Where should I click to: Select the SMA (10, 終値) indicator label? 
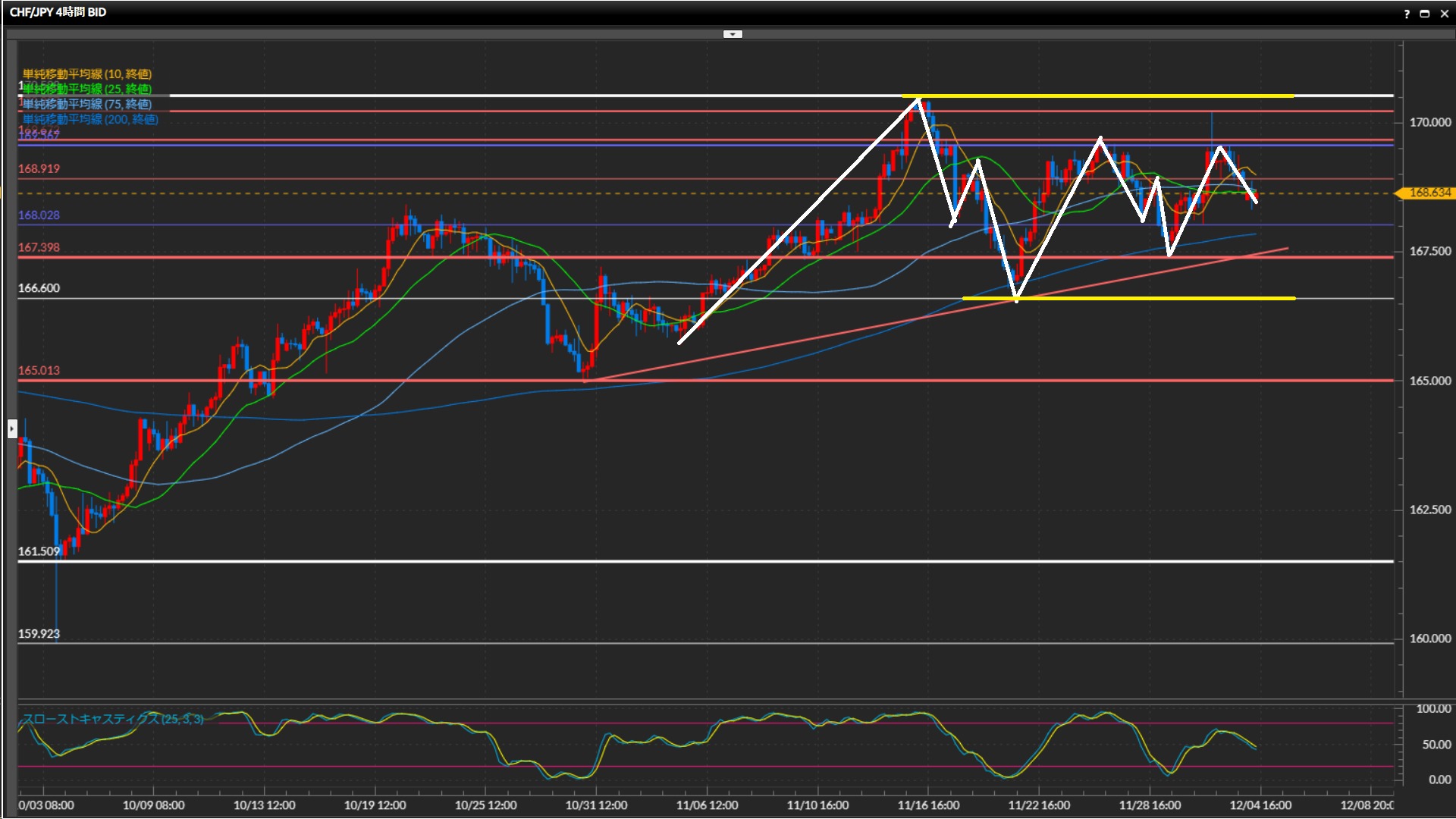[x=87, y=74]
